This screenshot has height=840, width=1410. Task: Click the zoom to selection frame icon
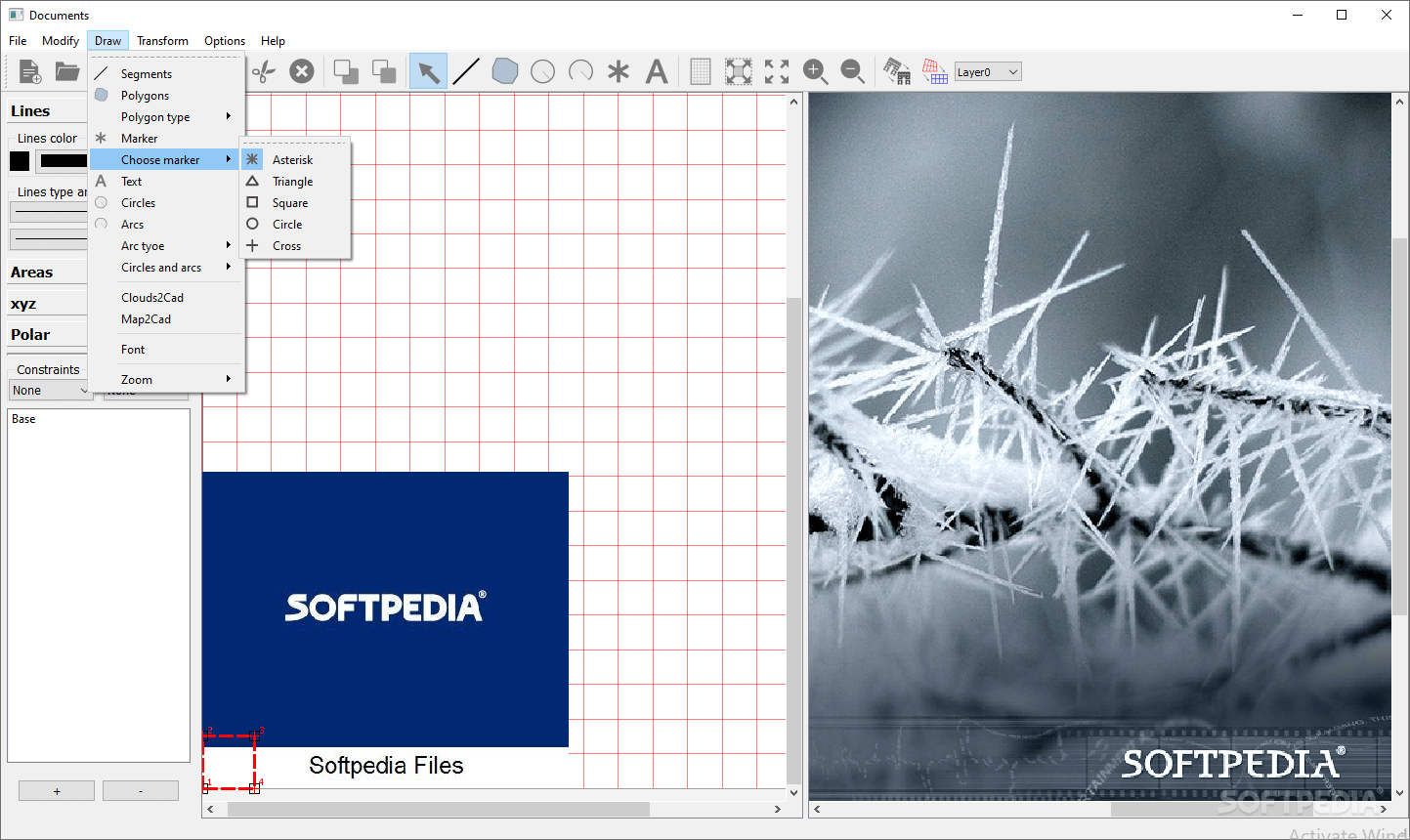(739, 71)
